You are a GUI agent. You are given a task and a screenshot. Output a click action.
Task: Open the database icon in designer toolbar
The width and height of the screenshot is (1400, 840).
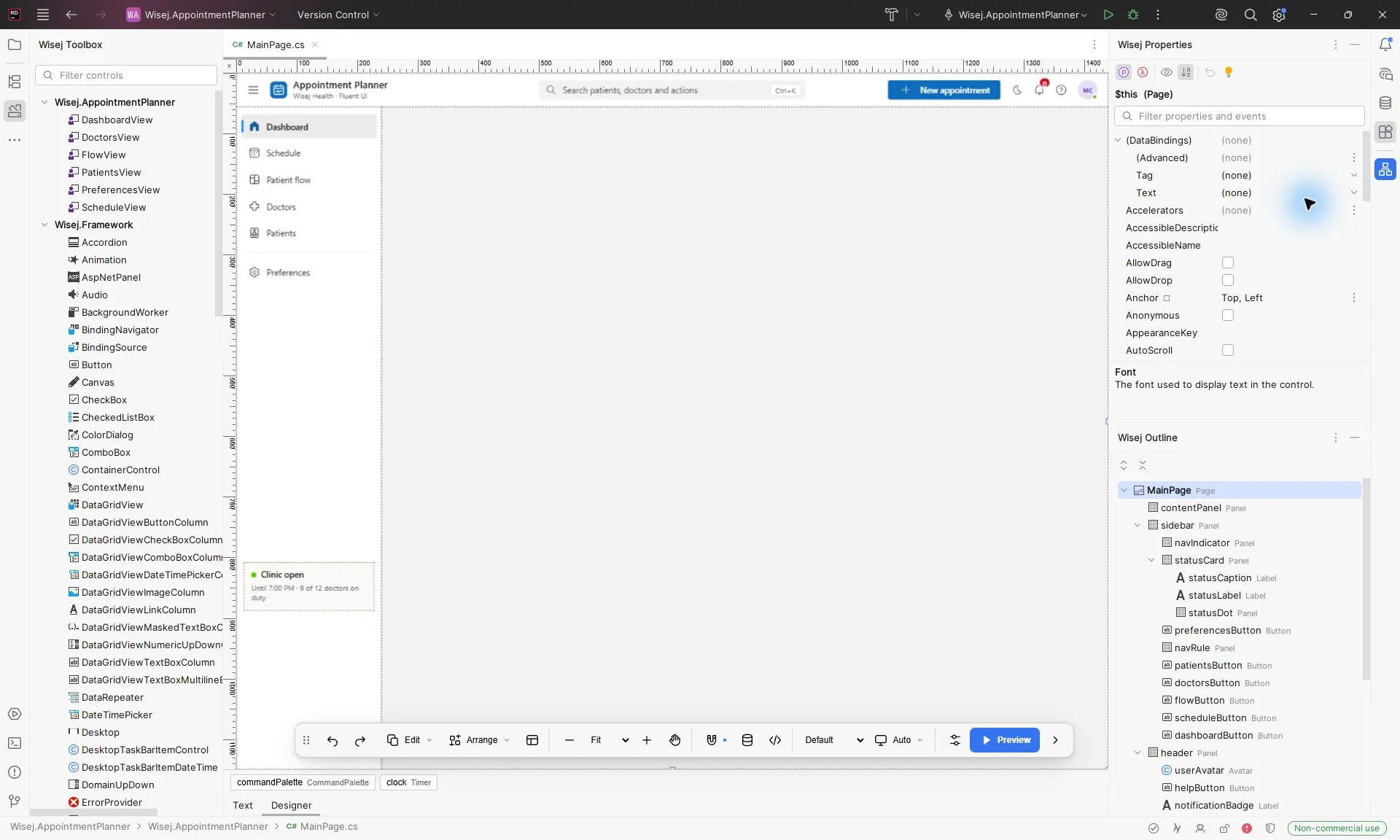click(747, 740)
